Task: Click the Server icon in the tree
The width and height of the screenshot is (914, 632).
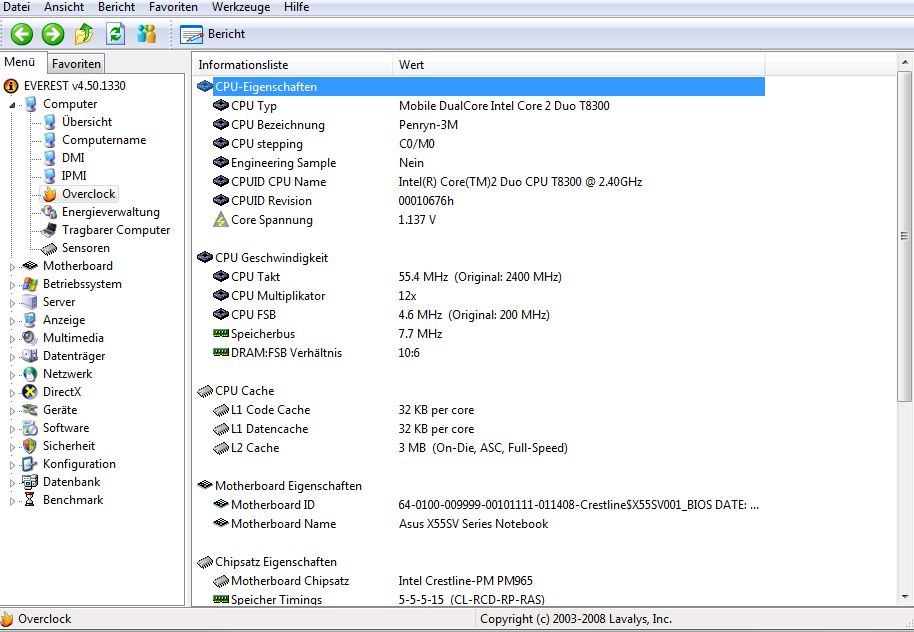Action: point(30,302)
